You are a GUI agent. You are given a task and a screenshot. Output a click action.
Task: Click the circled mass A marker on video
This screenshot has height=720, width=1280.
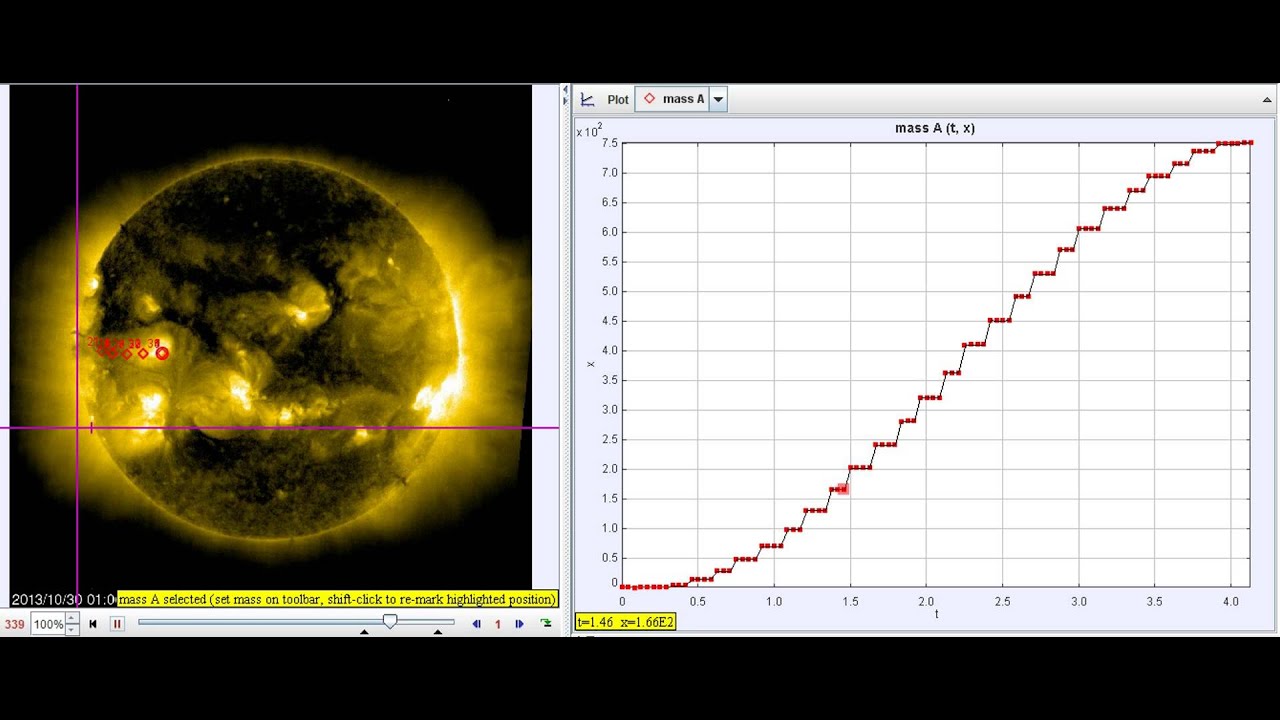(162, 353)
